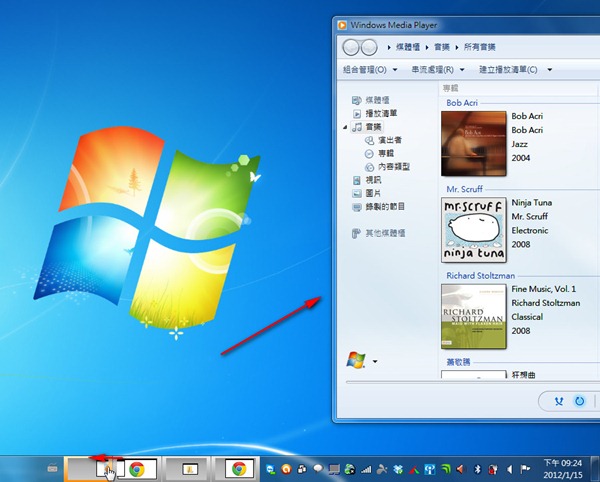Click the green NVIDIA tray icon
This screenshot has width=600, height=482.
445,469
